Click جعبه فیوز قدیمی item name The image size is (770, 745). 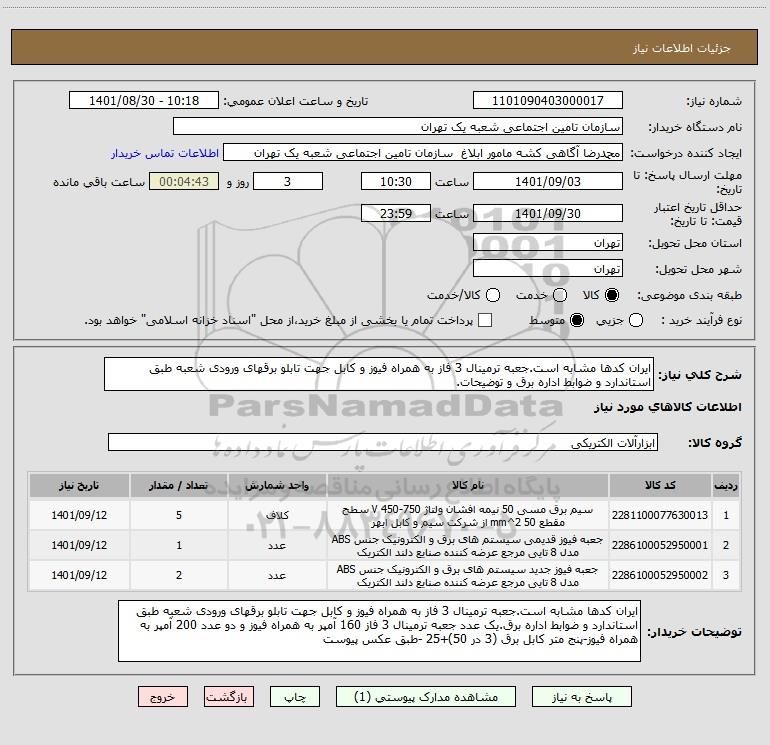click(468, 546)
